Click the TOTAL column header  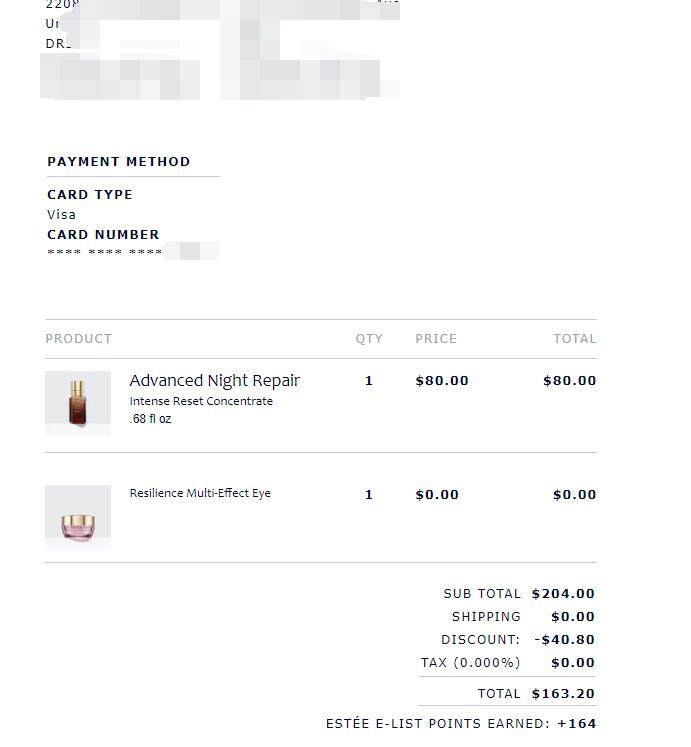(575, 339)
